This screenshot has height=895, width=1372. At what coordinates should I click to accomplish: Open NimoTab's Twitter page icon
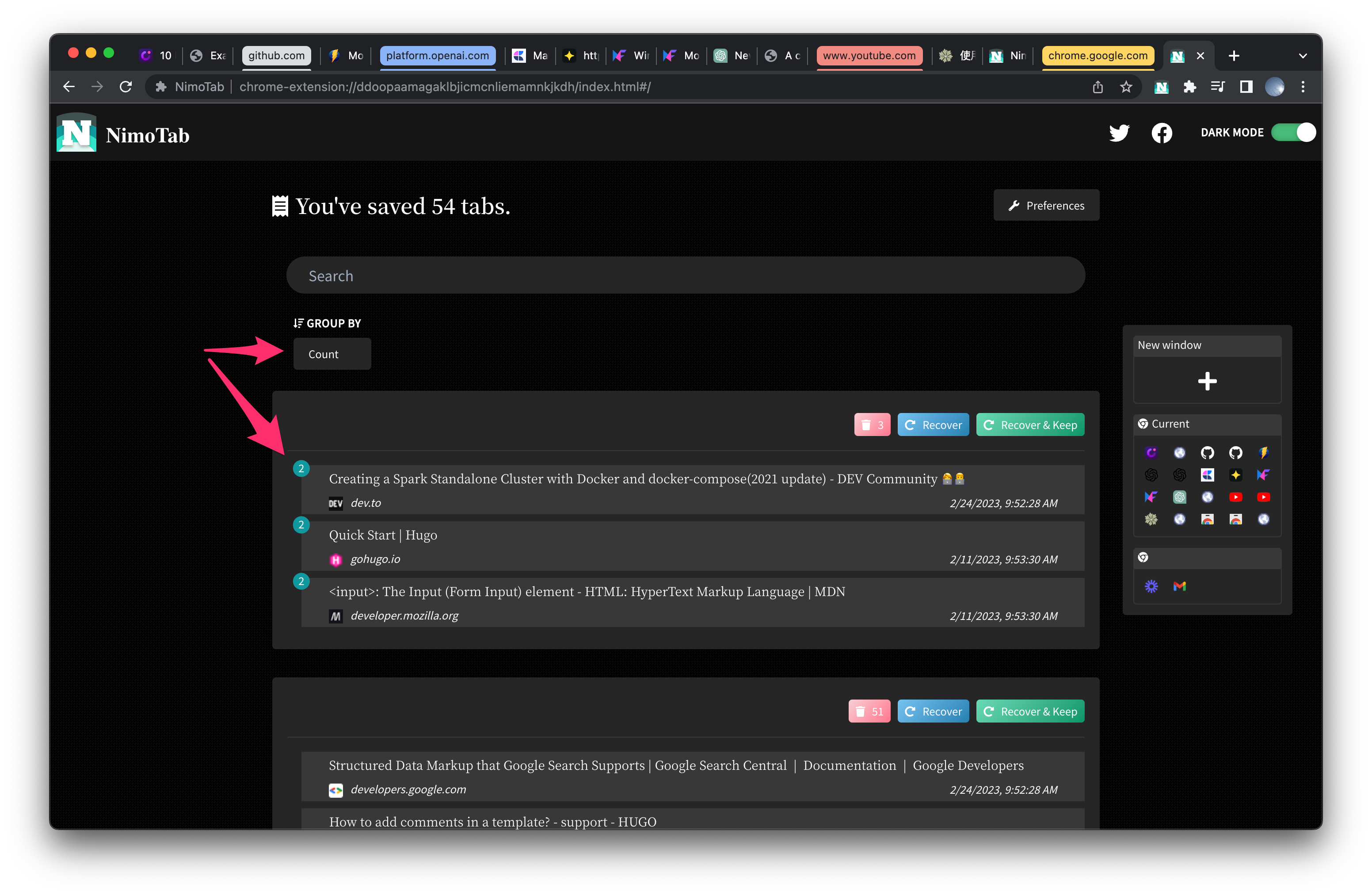(1119, 133)
